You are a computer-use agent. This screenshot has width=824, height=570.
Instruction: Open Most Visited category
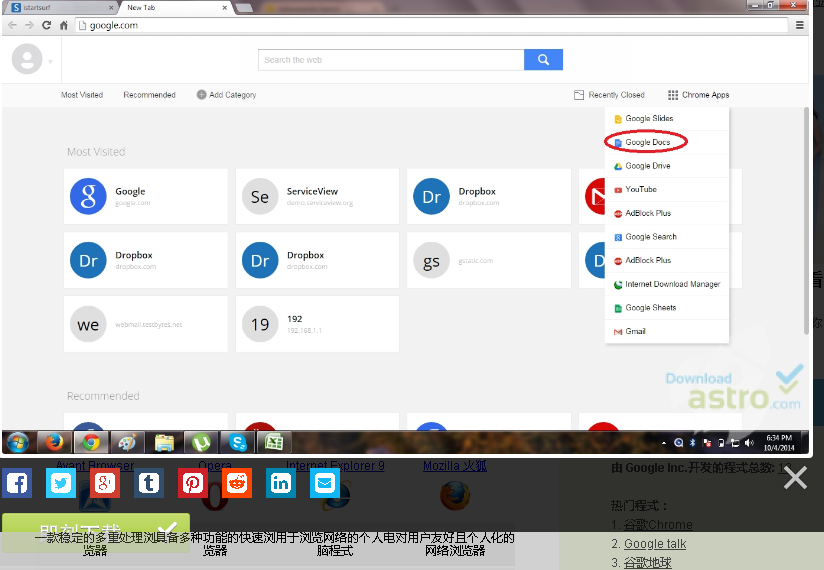(x=82, y=95)
